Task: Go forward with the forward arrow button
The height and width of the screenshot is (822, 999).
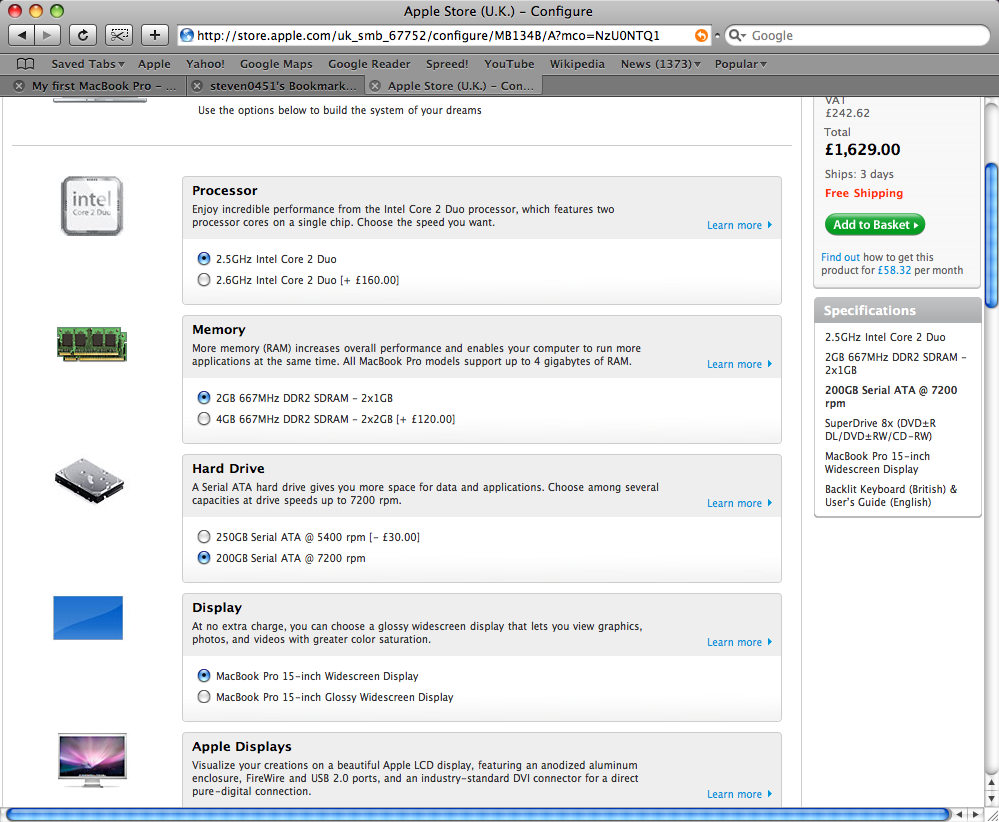Action: [x=47, y=35]
